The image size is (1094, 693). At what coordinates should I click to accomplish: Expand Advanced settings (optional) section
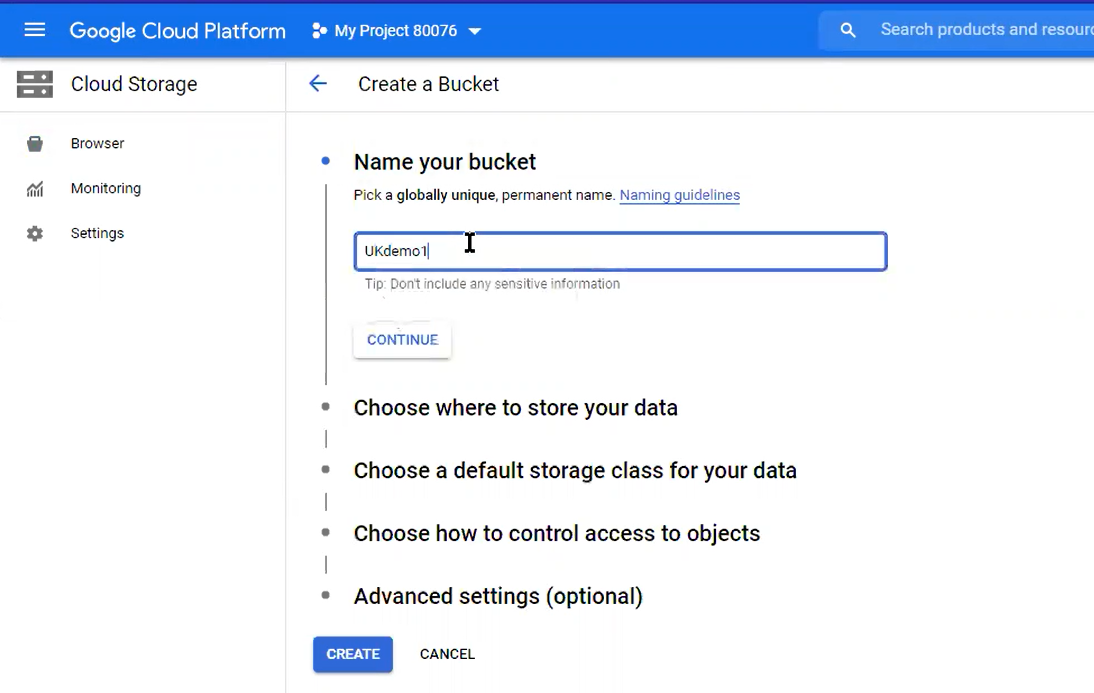(x=498, y=596)
